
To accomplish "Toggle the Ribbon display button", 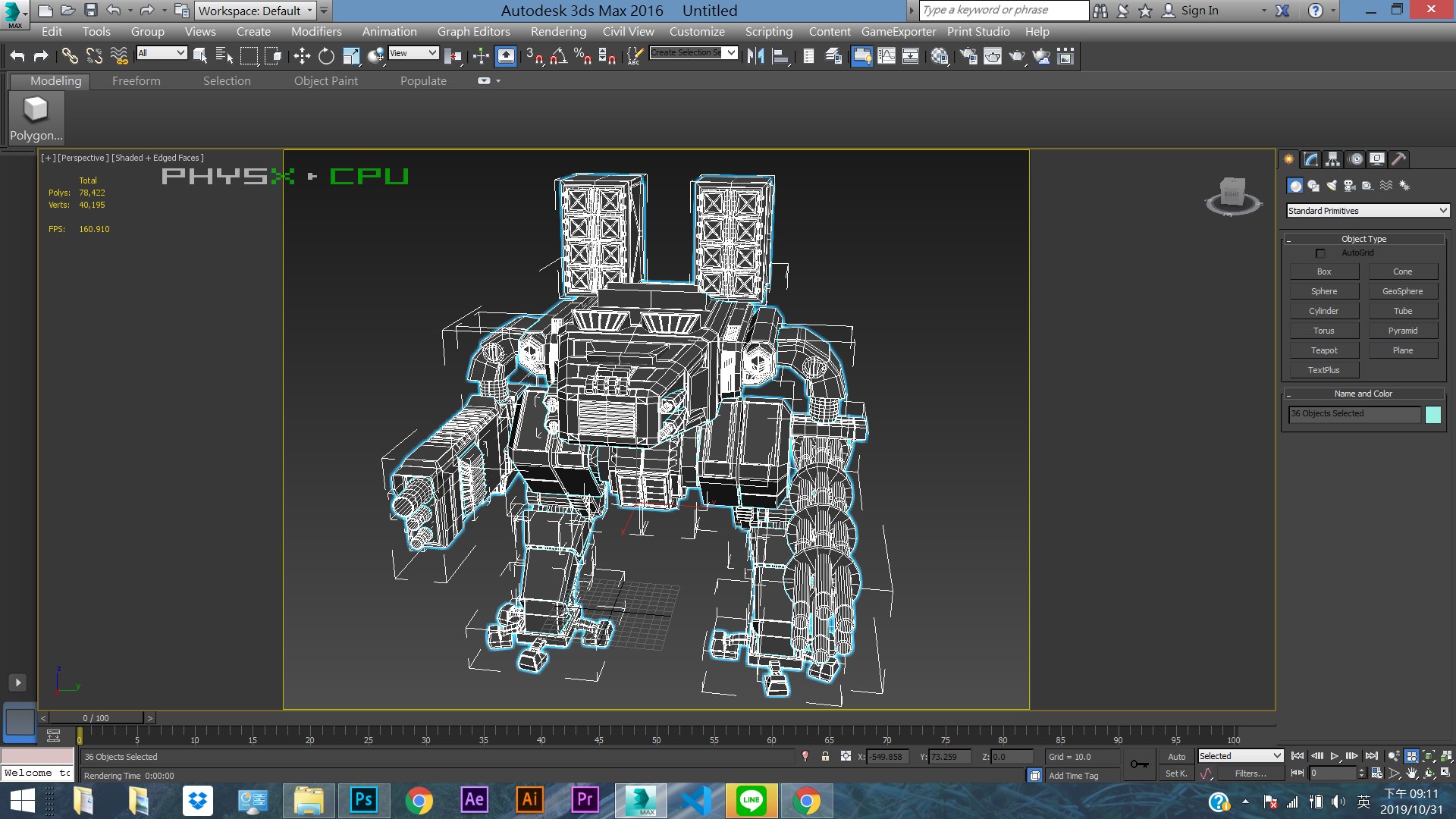I will [862, 55].
